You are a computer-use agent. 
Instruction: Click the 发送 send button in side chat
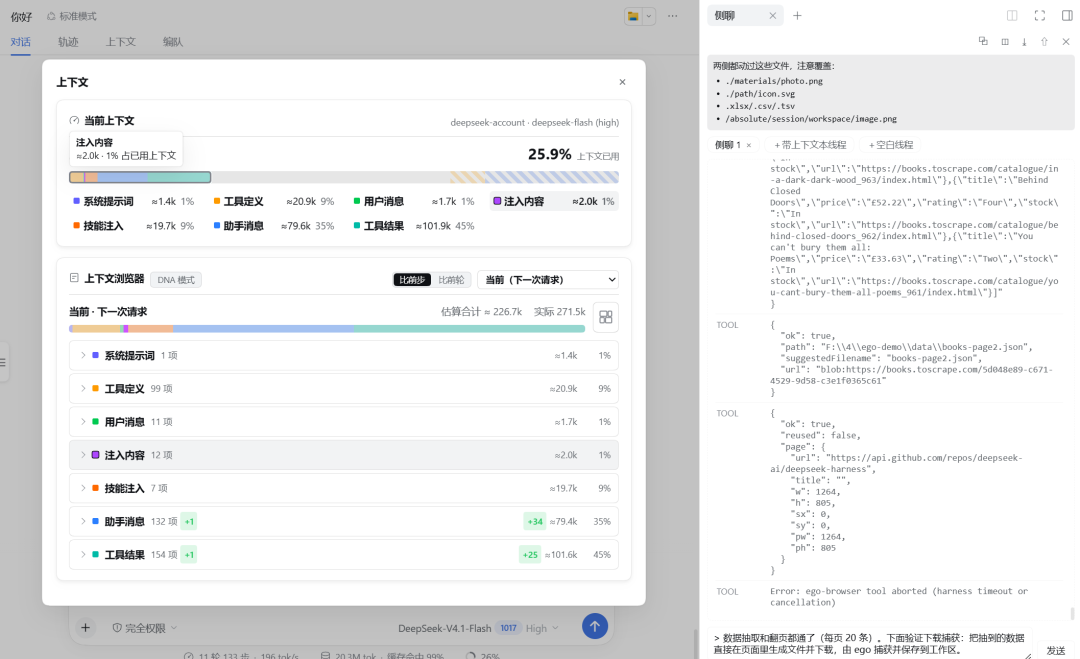1056,650
